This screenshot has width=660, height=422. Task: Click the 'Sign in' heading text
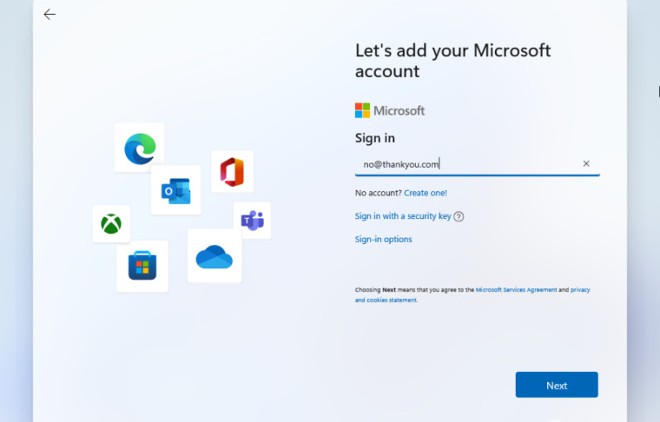click(x=375, y=138)
